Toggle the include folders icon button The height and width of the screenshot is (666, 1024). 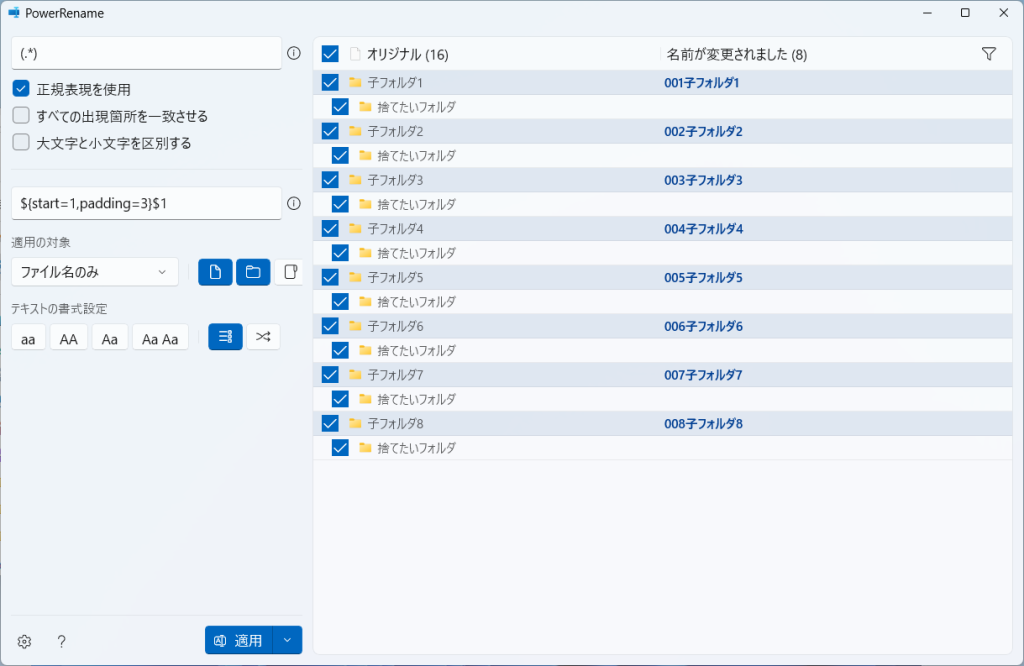tap(253, 272)
